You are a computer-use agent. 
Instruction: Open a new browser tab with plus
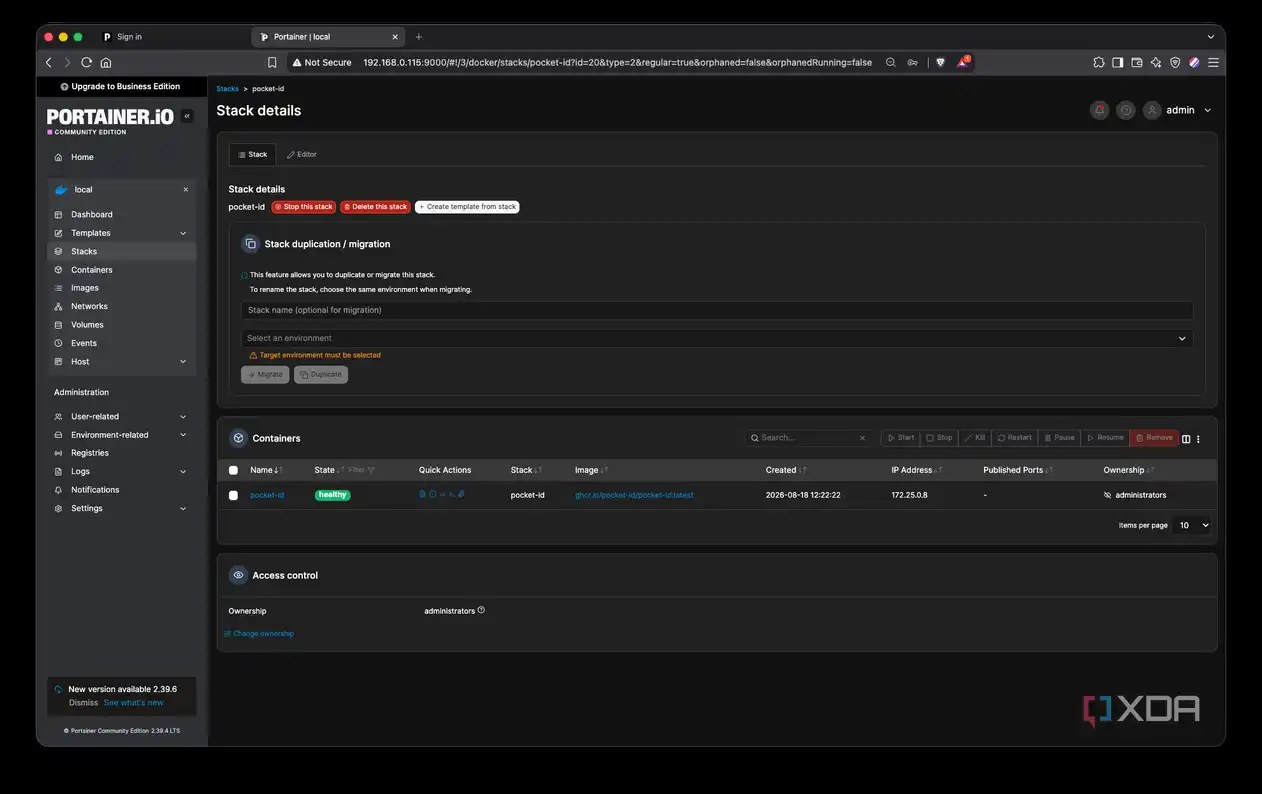pyautogui.click(x=419, y=37)
